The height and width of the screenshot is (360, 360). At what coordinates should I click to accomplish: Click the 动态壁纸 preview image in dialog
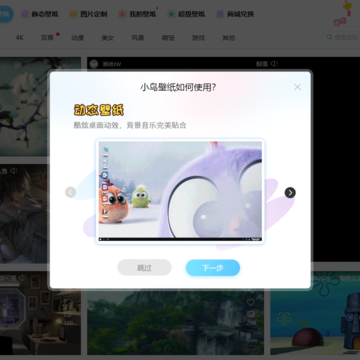point(180,191)
